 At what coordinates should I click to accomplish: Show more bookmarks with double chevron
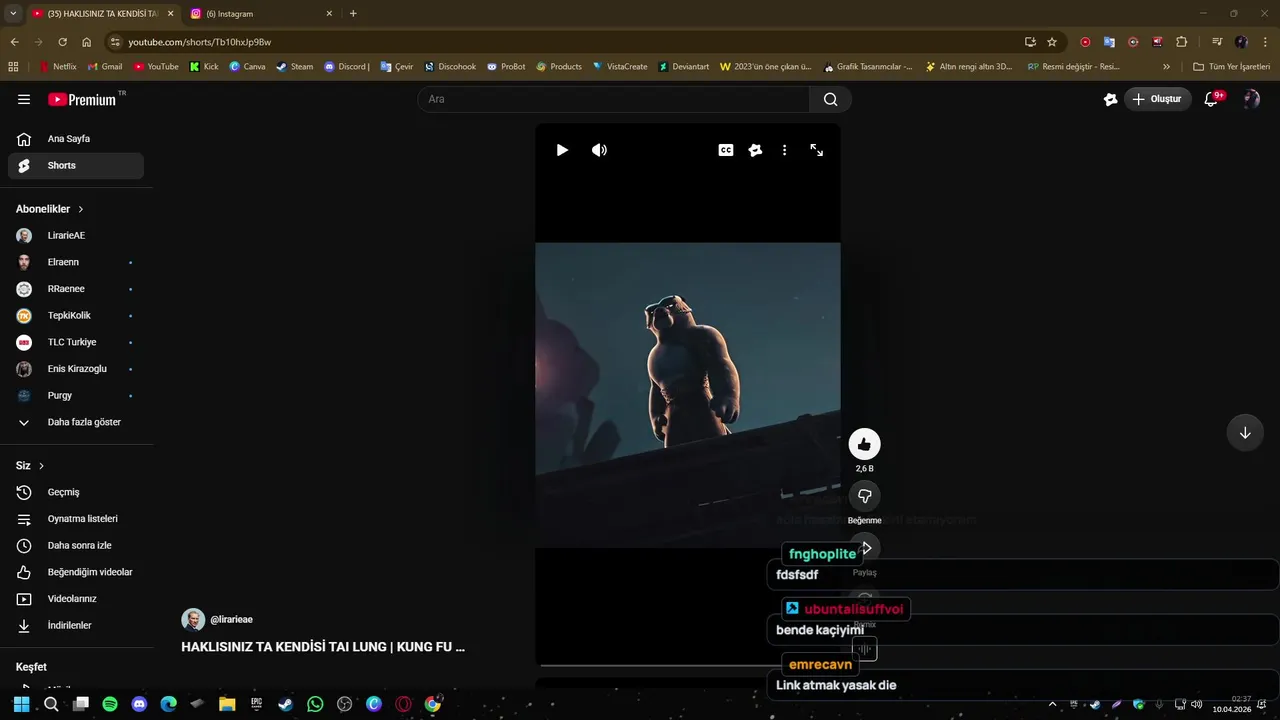[1166, 67]
